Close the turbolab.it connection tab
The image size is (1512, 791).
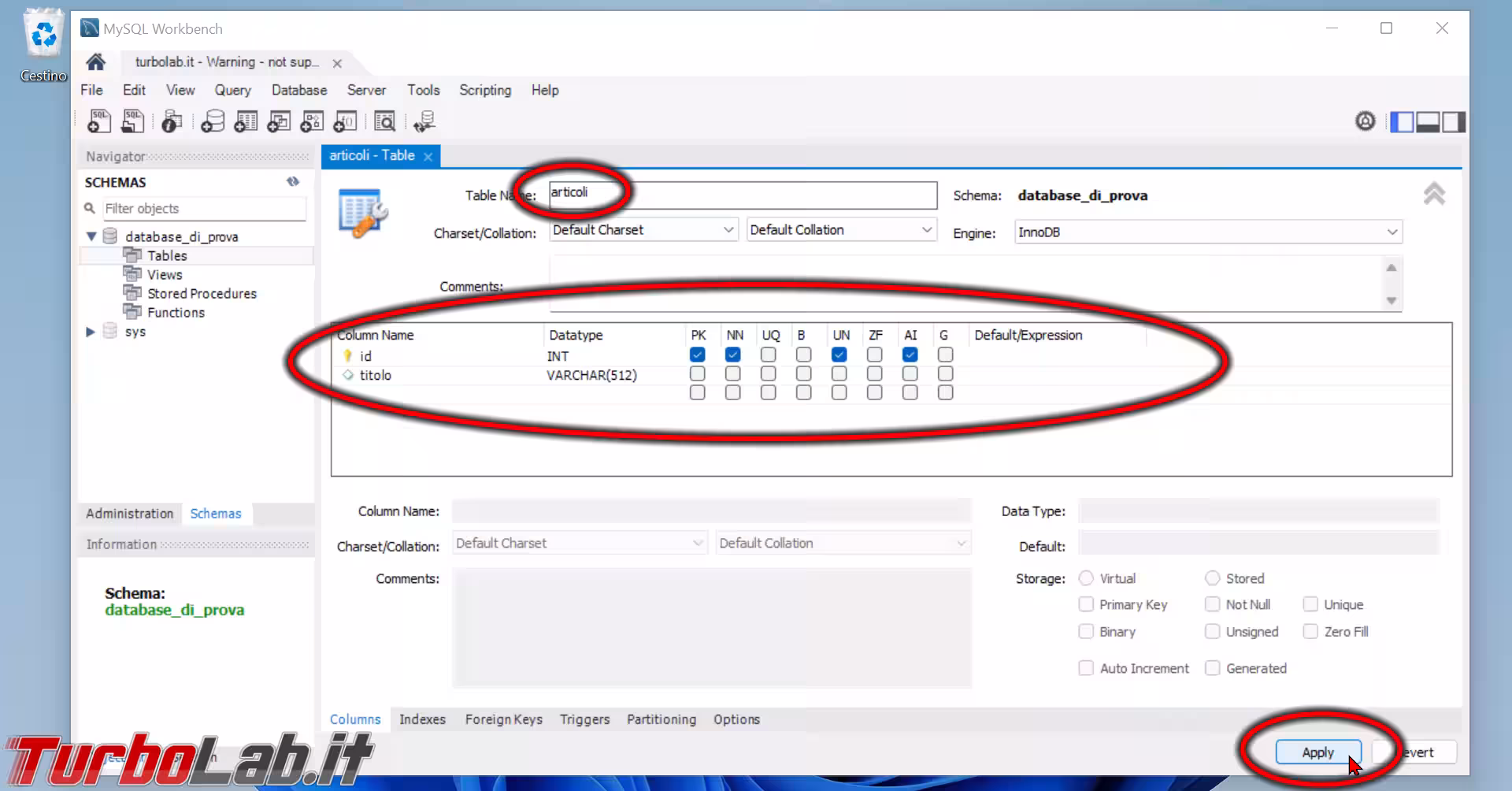tap(337, 63)
